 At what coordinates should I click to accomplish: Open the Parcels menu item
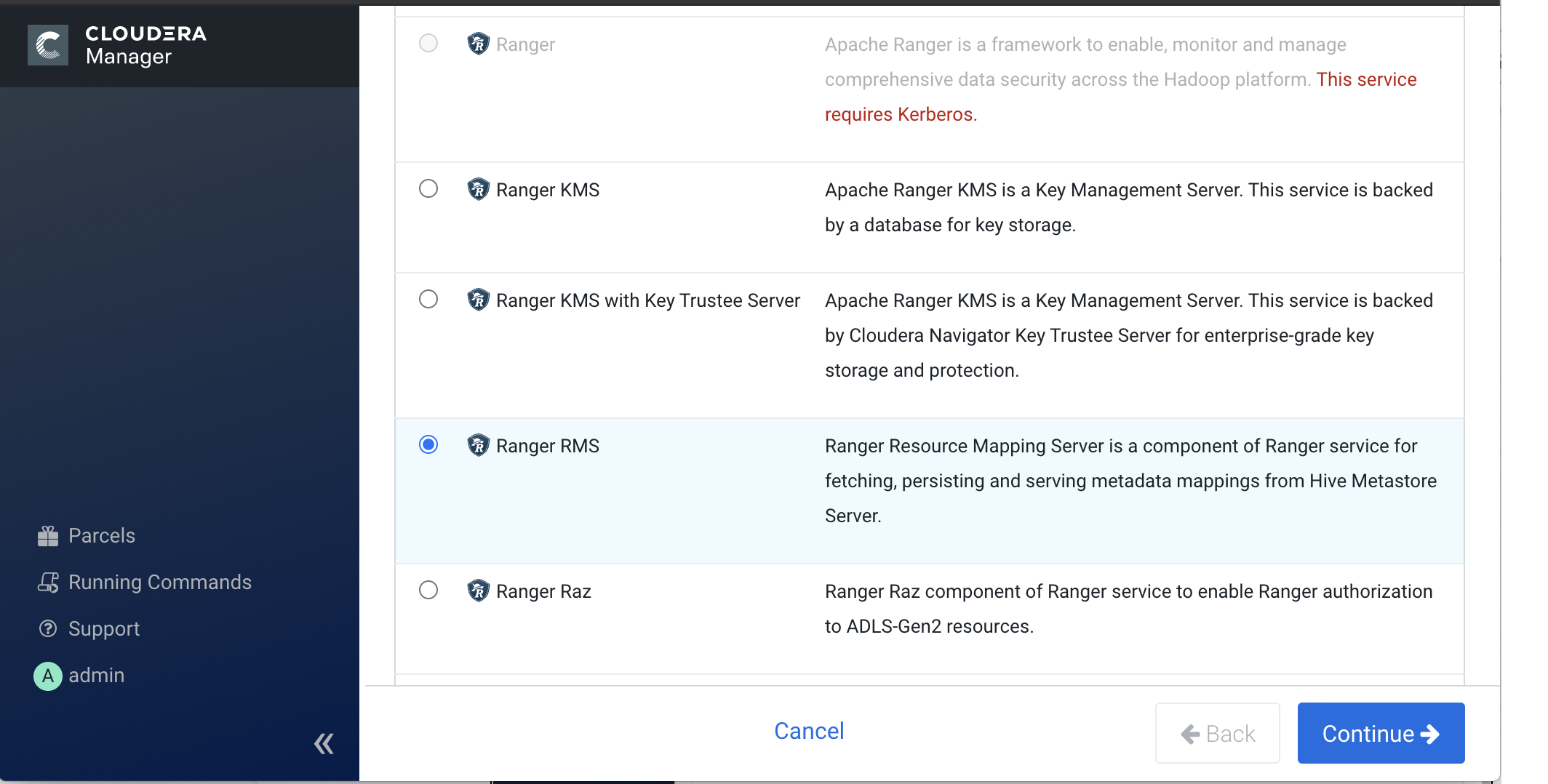[x=102, y=536]
